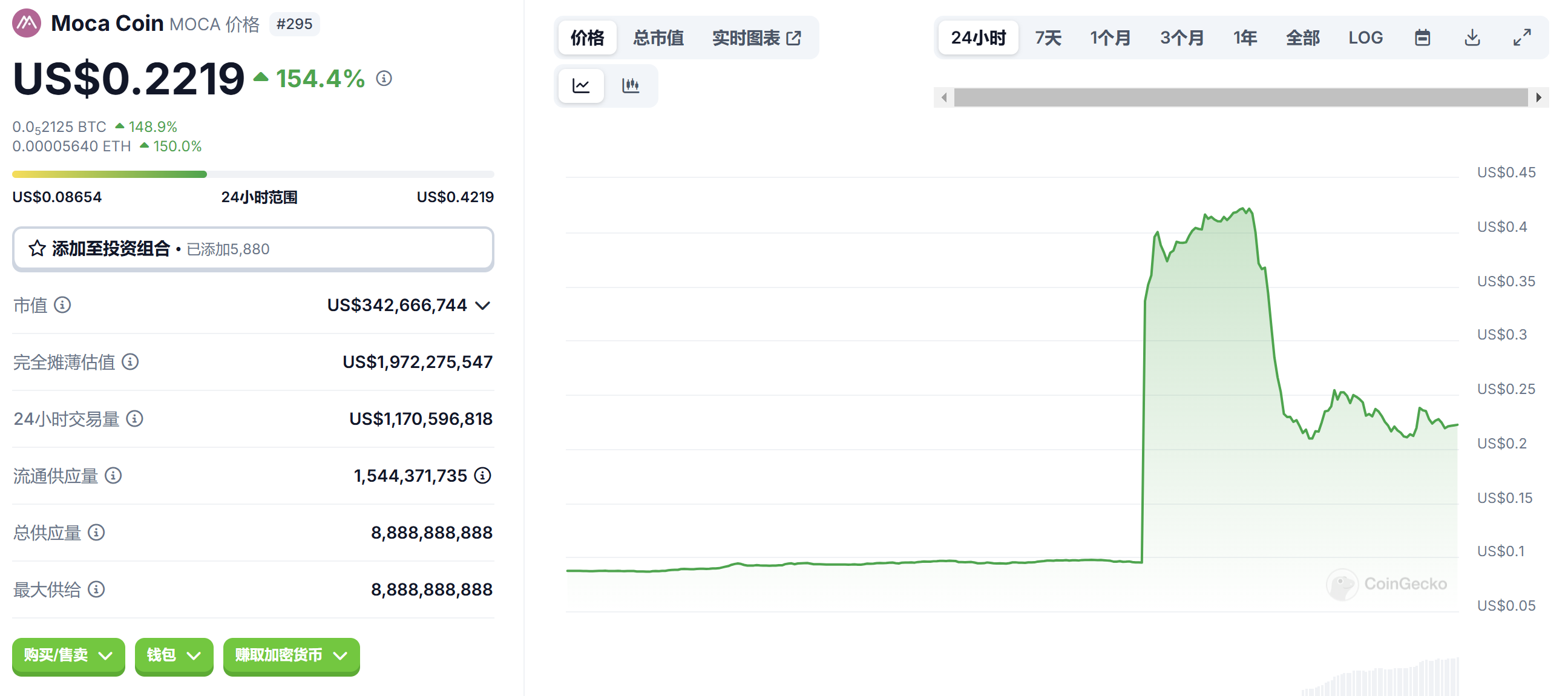This screenshot has width=1568, height=696.
Task: Select the 7天 range tab
Action: 1048,38
